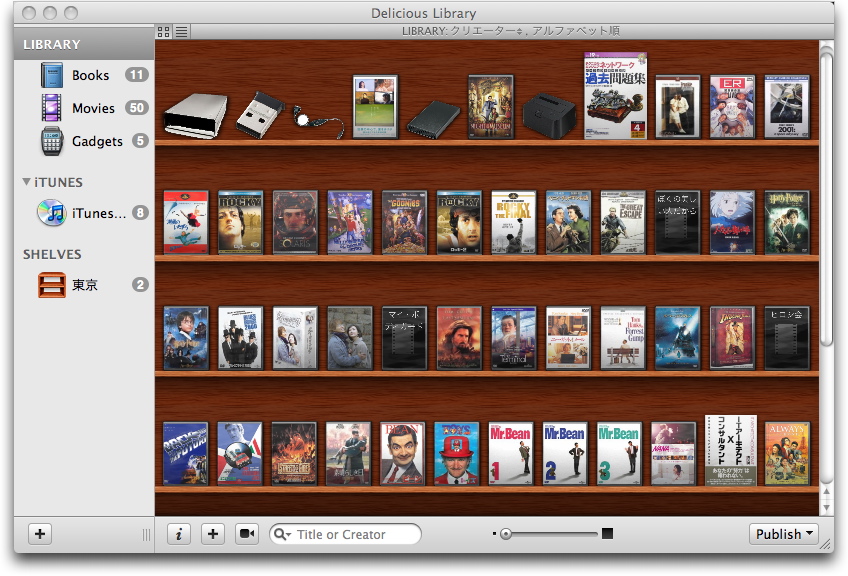Show item info with the i button
This screenshot has height=576, width=848.
point(179,534)
